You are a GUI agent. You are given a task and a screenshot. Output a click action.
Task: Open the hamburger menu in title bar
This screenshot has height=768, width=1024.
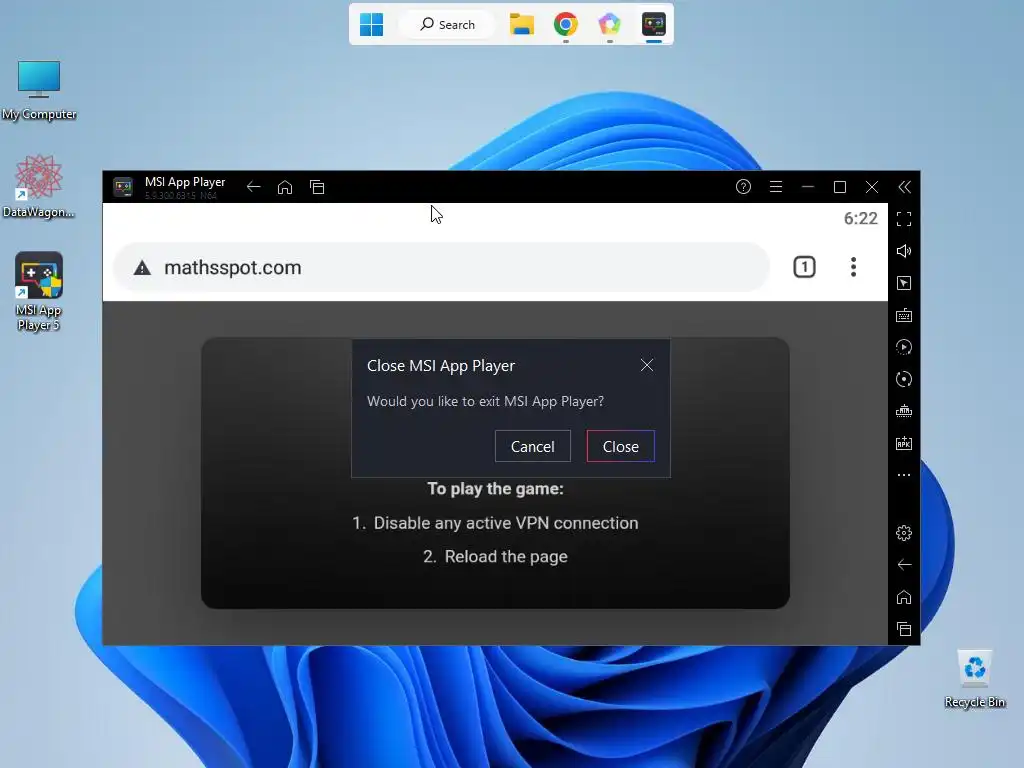[776, 187]
